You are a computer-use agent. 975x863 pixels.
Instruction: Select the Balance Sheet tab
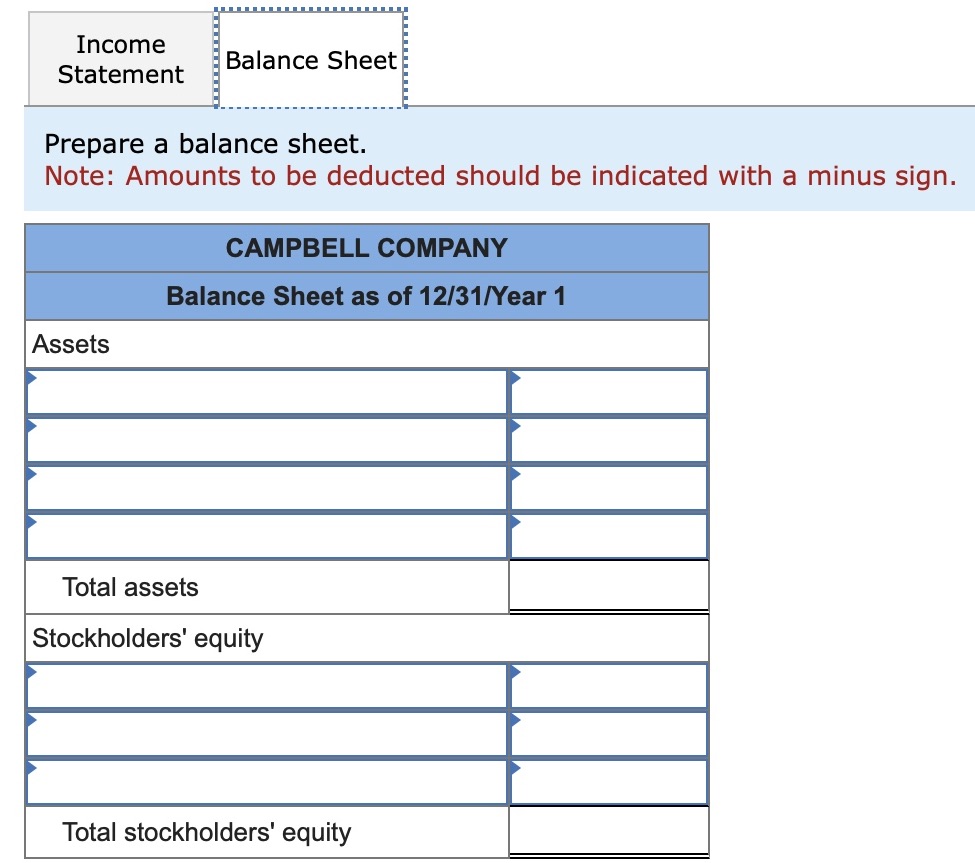coord(310,60)
